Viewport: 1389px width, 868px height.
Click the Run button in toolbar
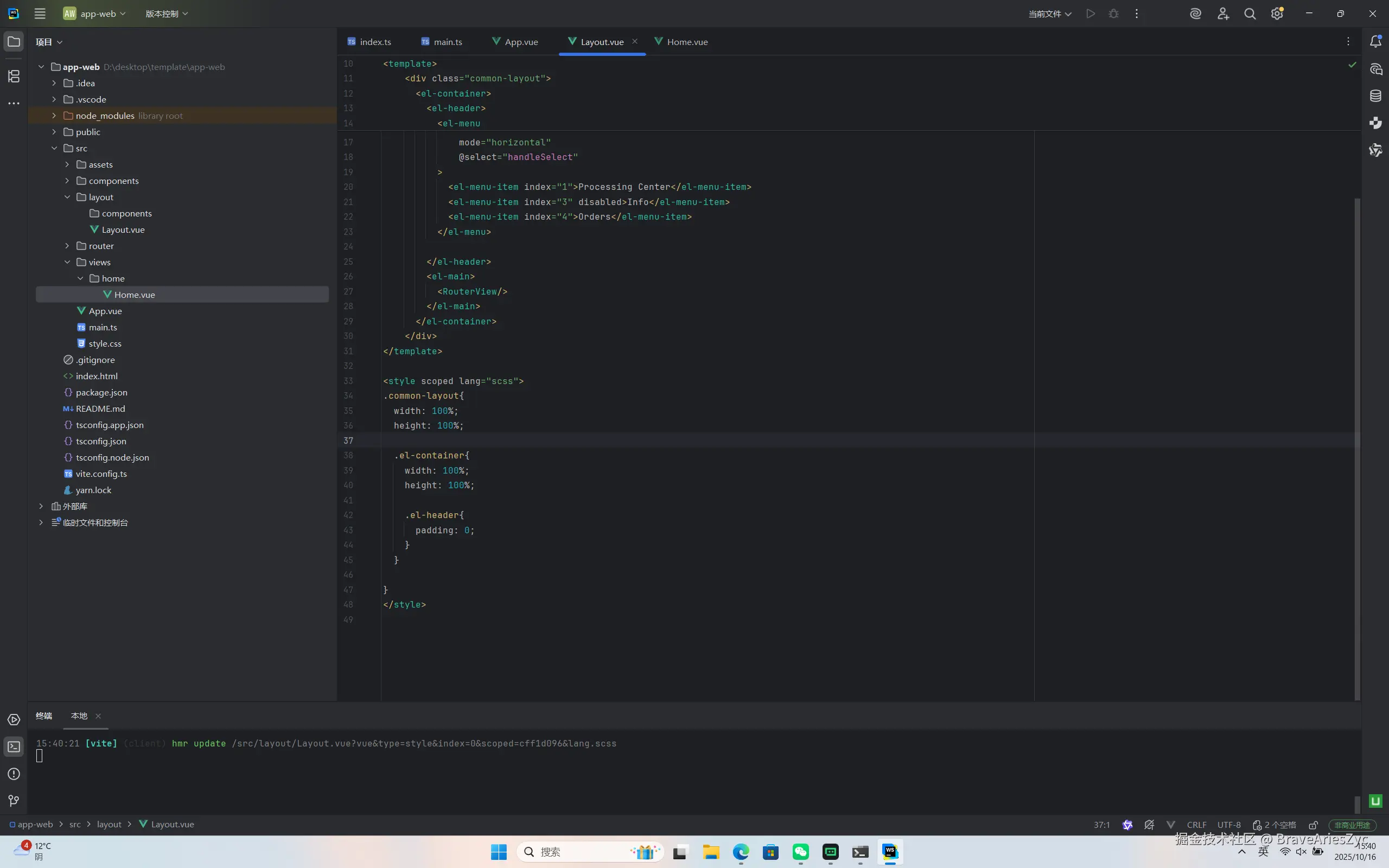pyautogui.click(x=1091, y=14)
